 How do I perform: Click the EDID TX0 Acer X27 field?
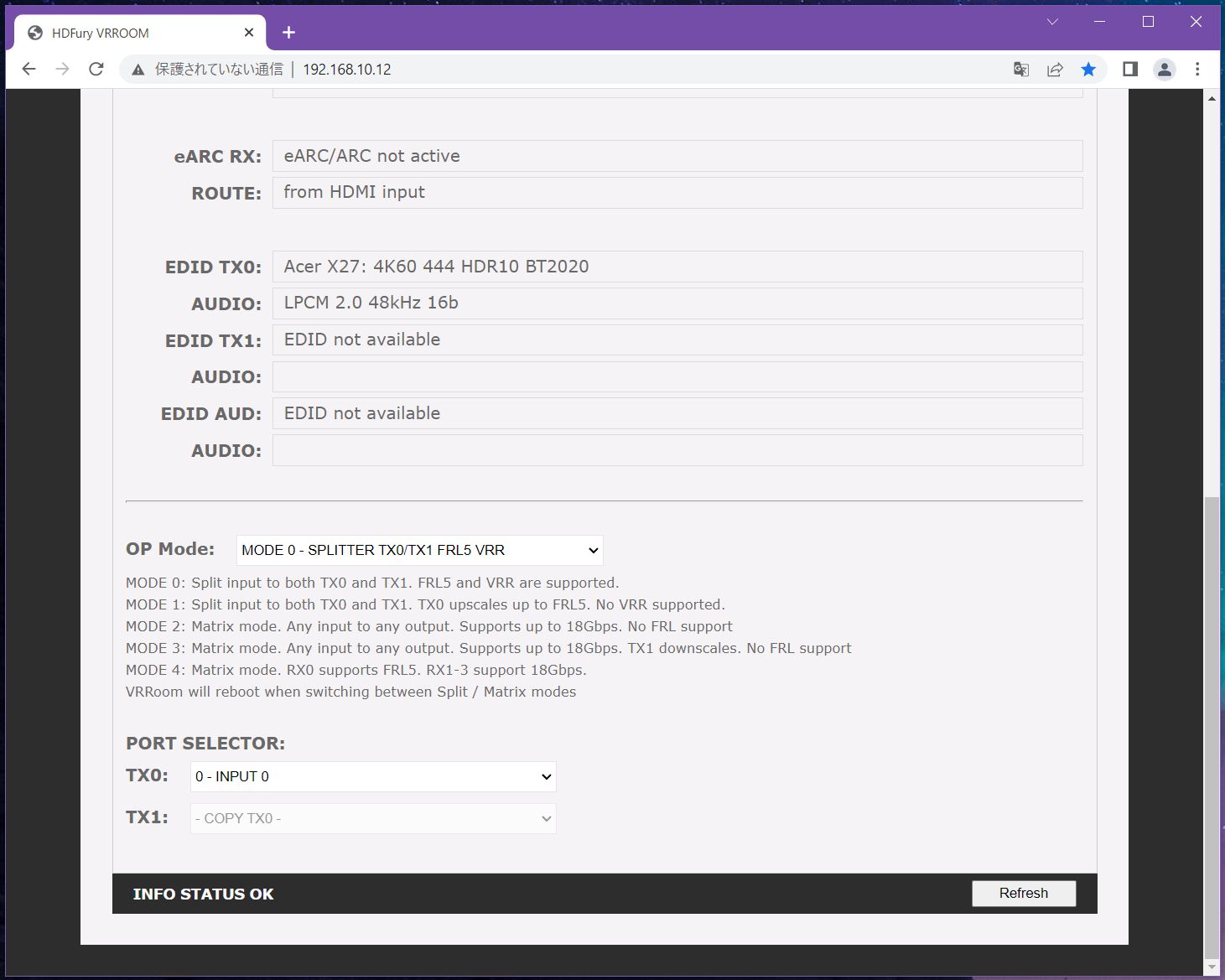(677, 267)
